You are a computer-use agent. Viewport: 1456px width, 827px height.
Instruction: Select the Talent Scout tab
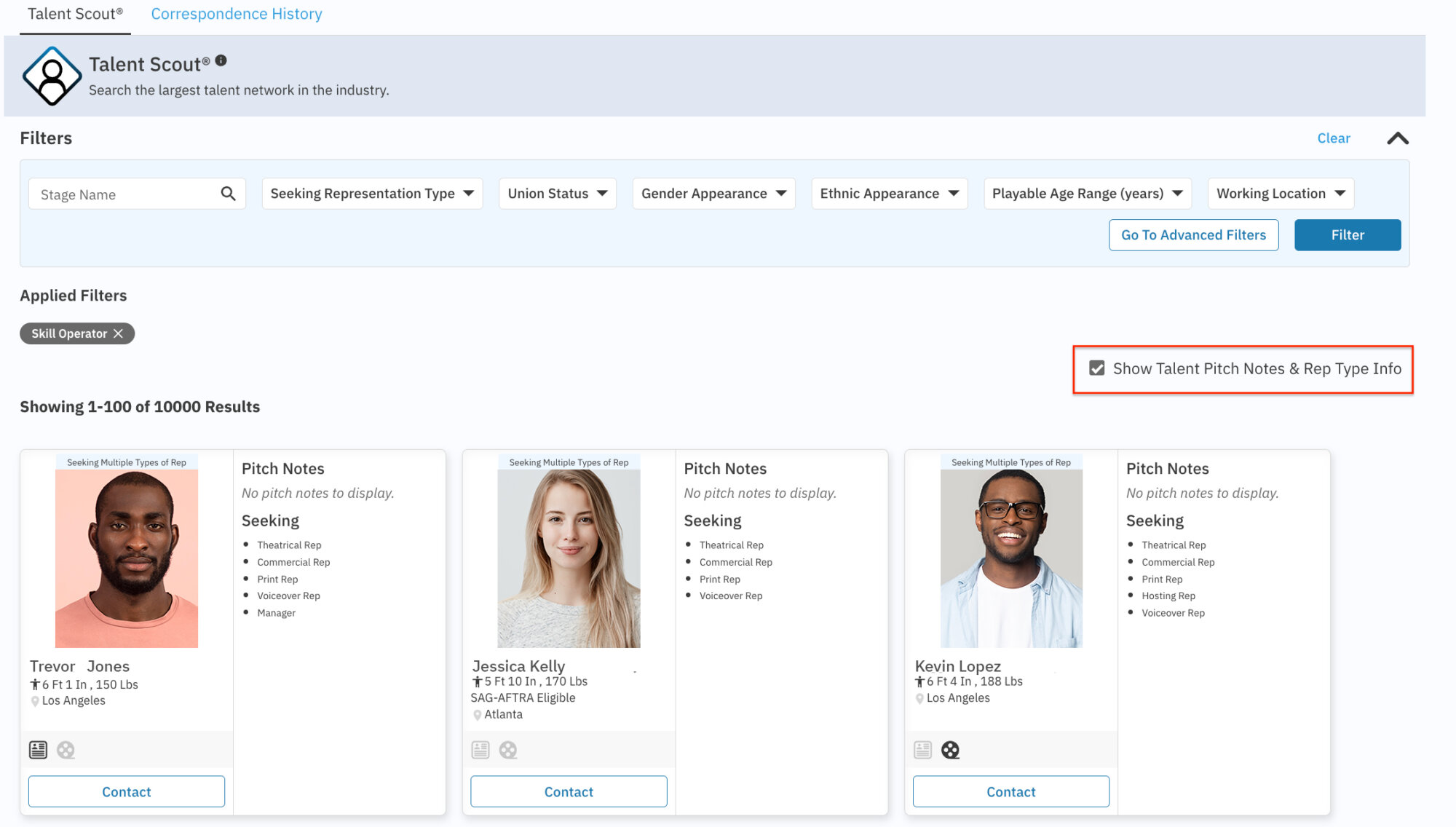(74, 13)
